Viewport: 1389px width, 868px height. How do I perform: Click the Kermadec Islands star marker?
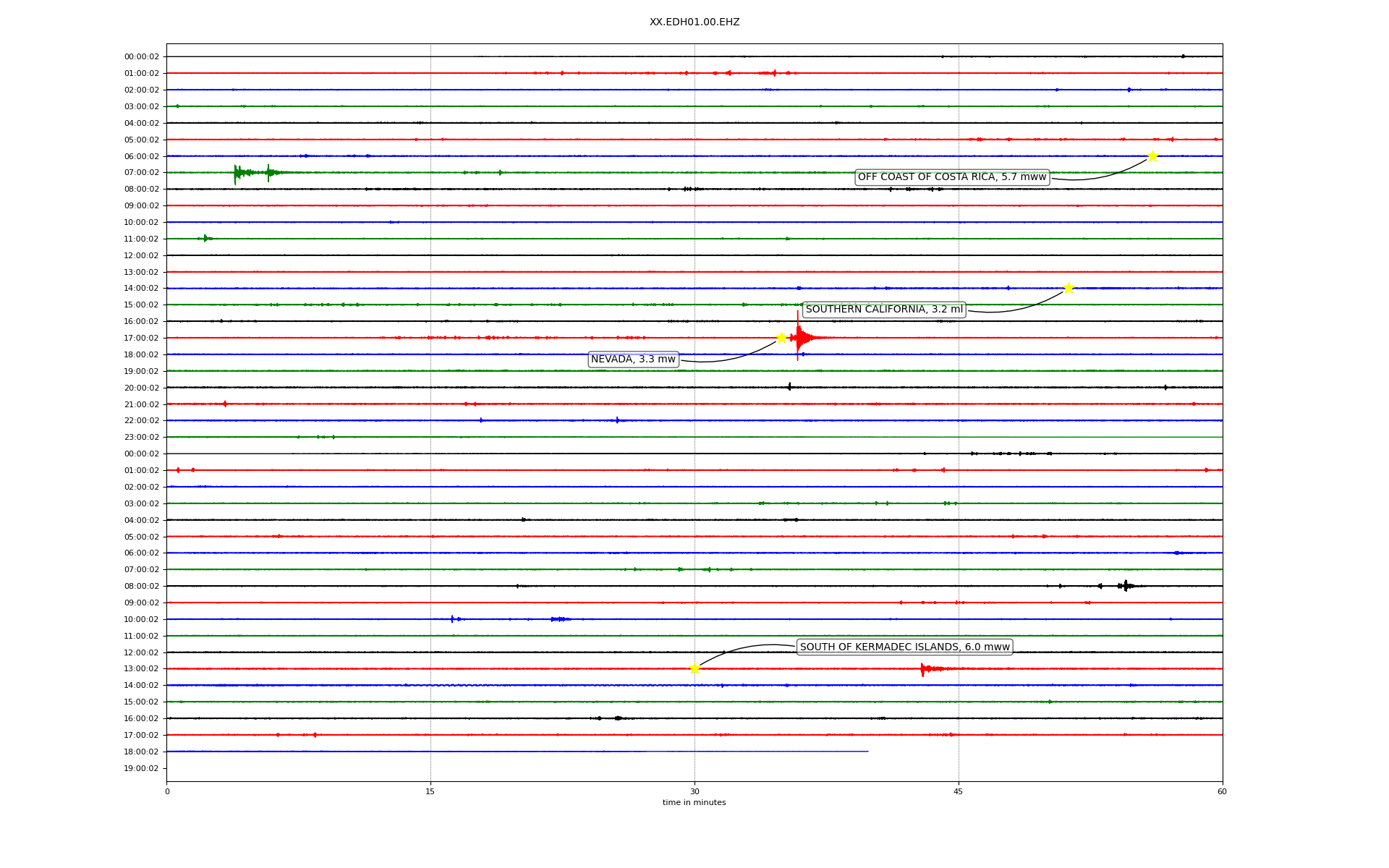point(694,668)
